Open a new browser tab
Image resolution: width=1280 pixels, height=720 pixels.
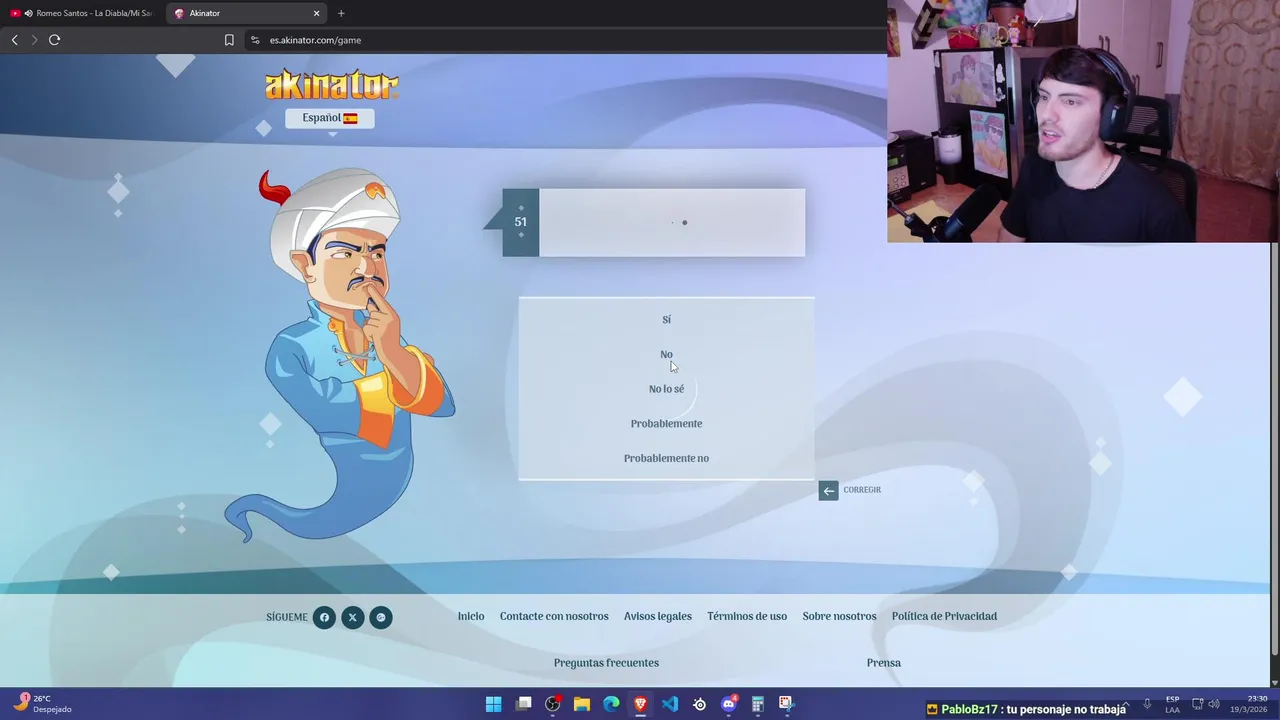click(x=341, y=13)
